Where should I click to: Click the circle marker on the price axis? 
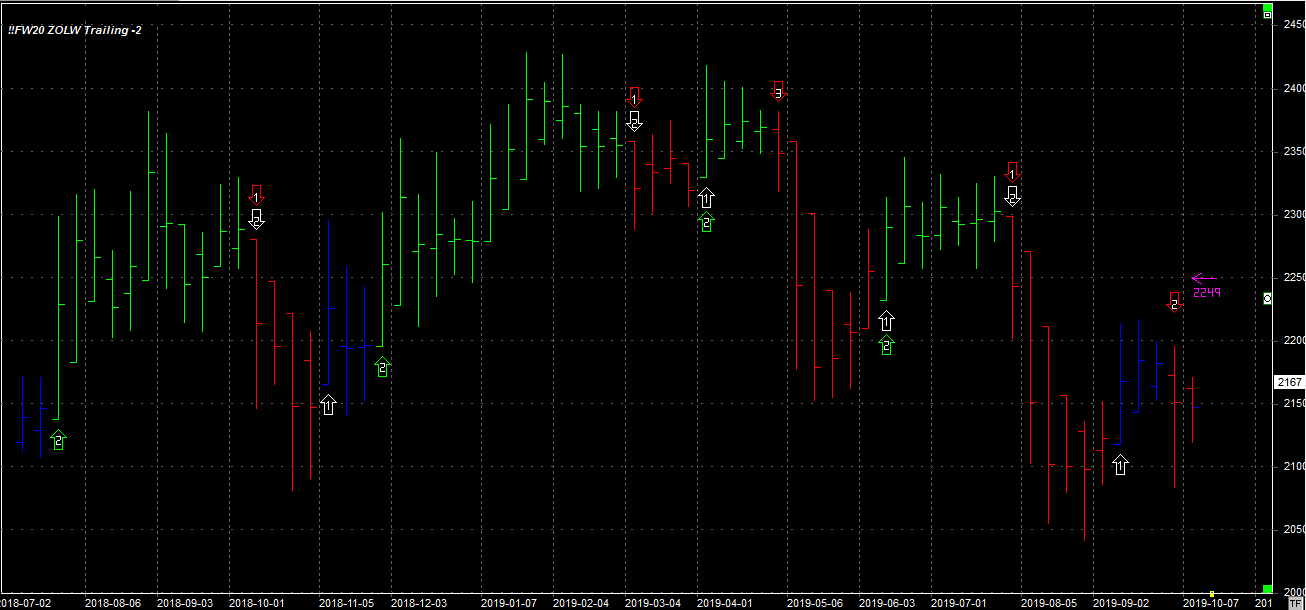click(1267, 299)
